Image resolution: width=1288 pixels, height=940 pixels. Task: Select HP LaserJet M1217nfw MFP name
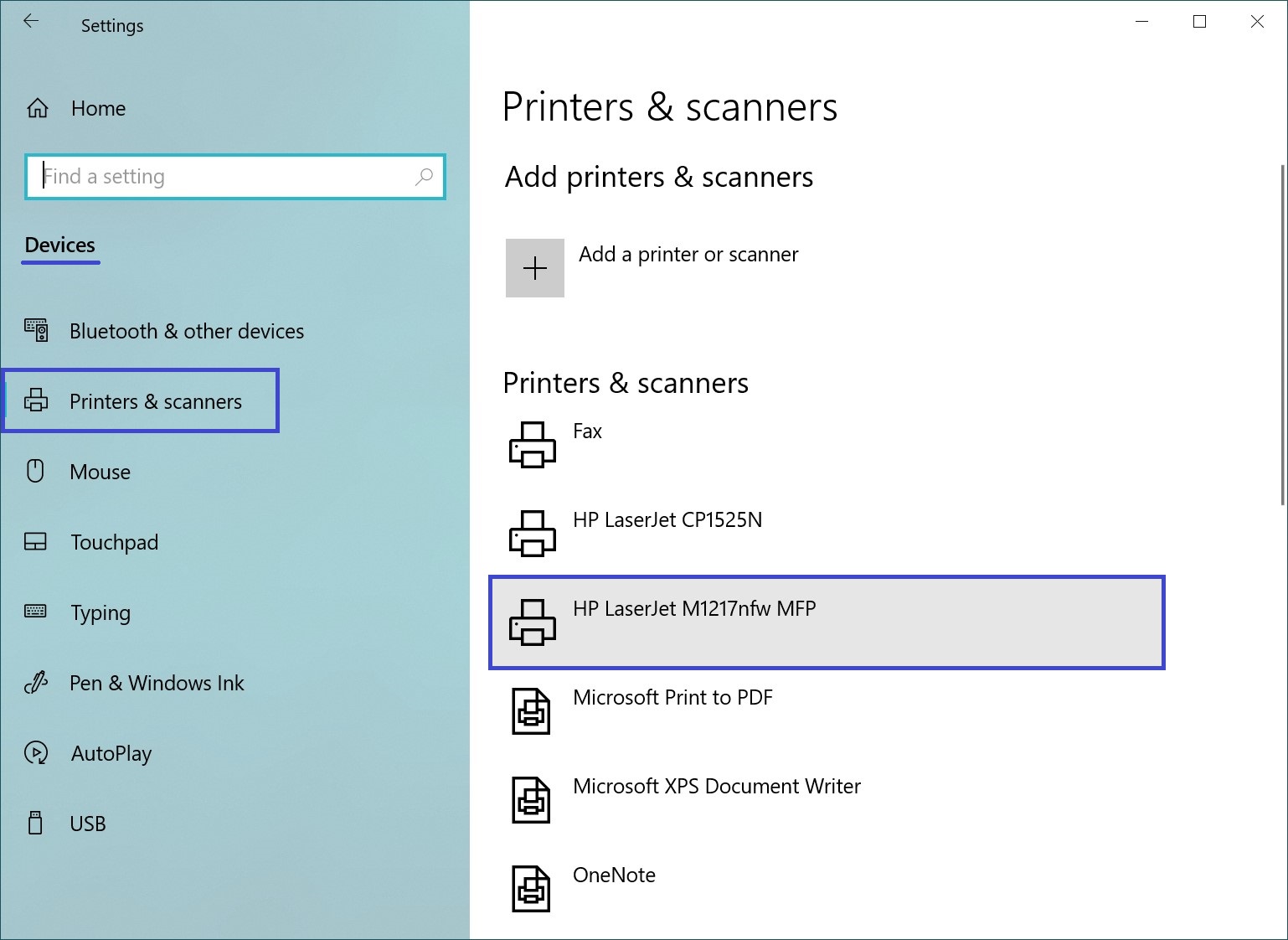click(x=694, y=608)
